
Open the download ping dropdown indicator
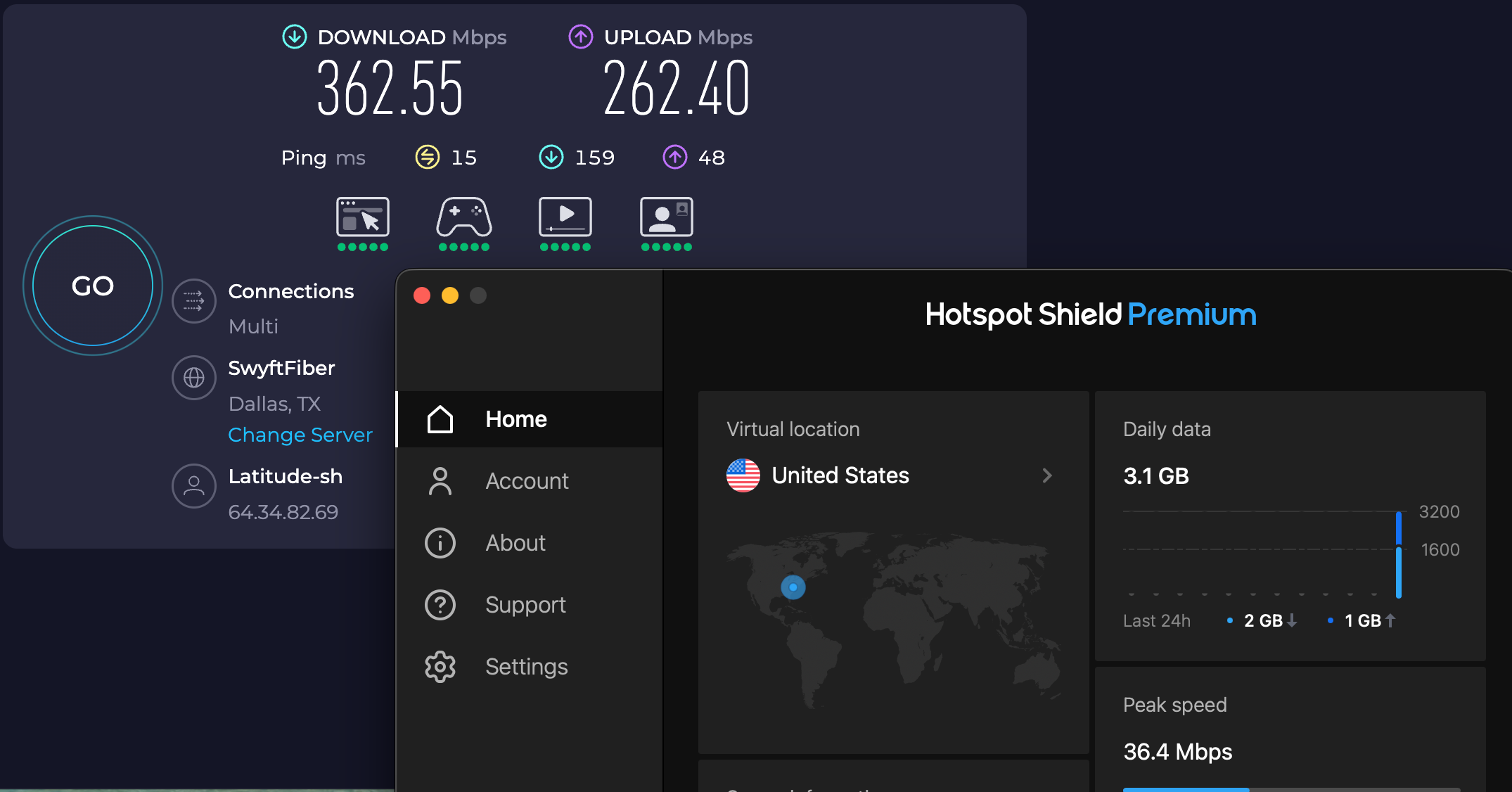pos(552,157)
